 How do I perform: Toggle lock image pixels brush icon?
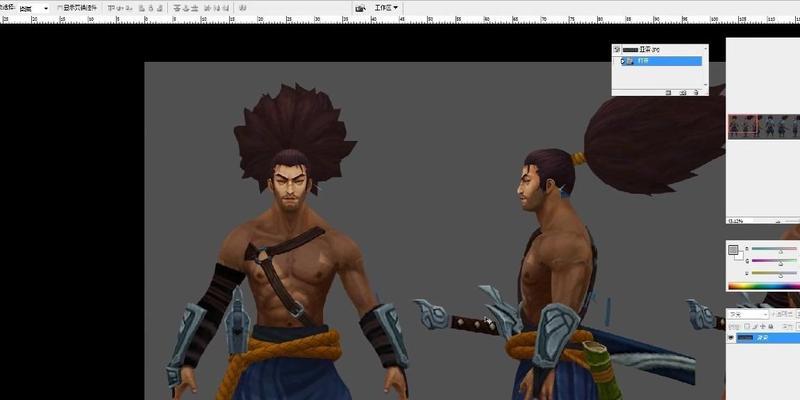(756, 327)
